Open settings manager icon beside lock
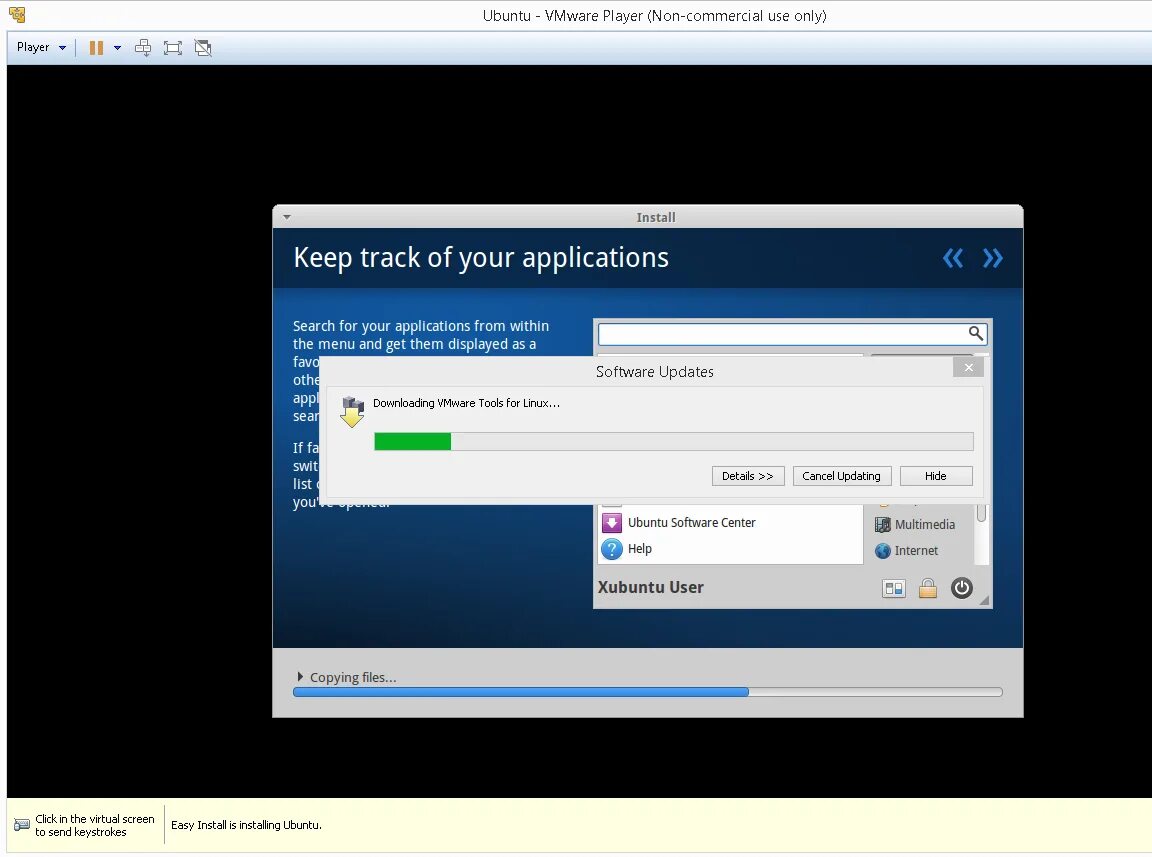1152x857 pixels. click(893, 589)
